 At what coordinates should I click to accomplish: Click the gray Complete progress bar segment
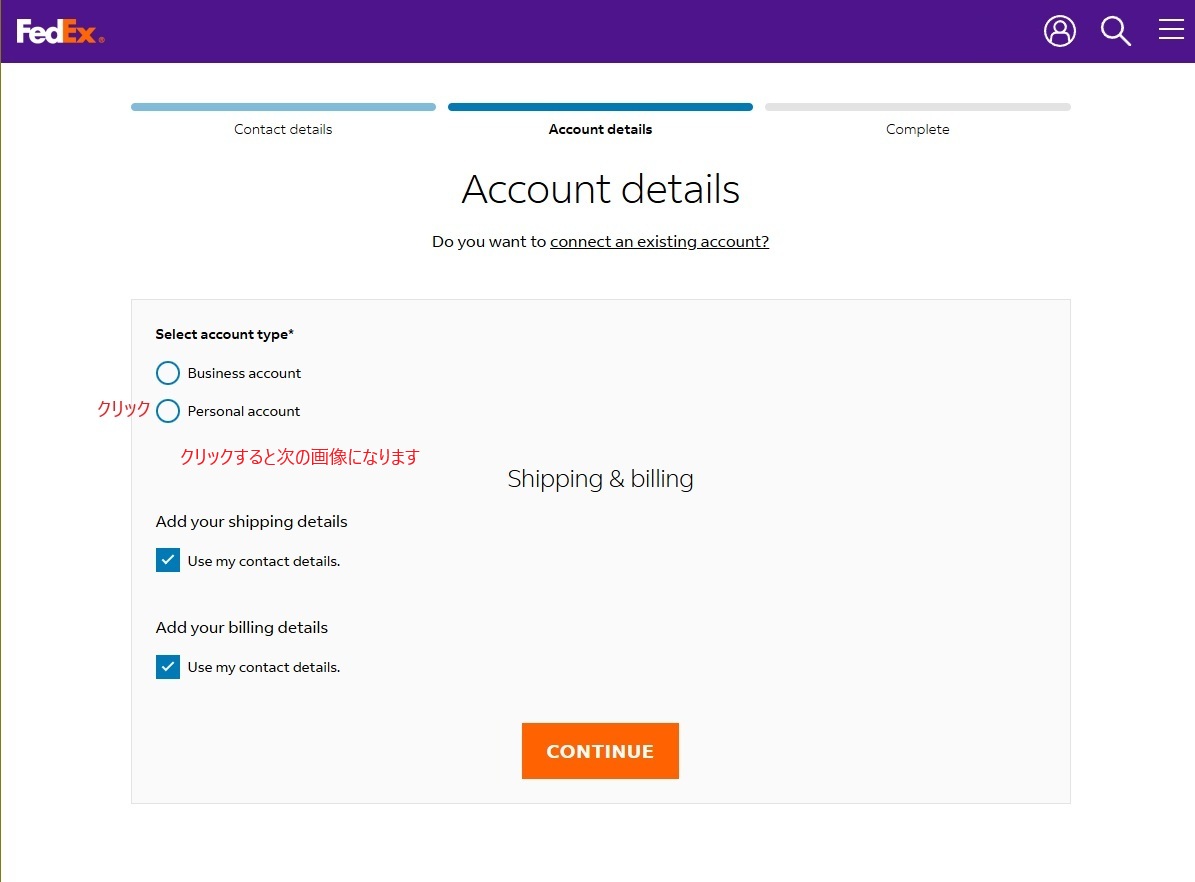[x=917, y=107]
